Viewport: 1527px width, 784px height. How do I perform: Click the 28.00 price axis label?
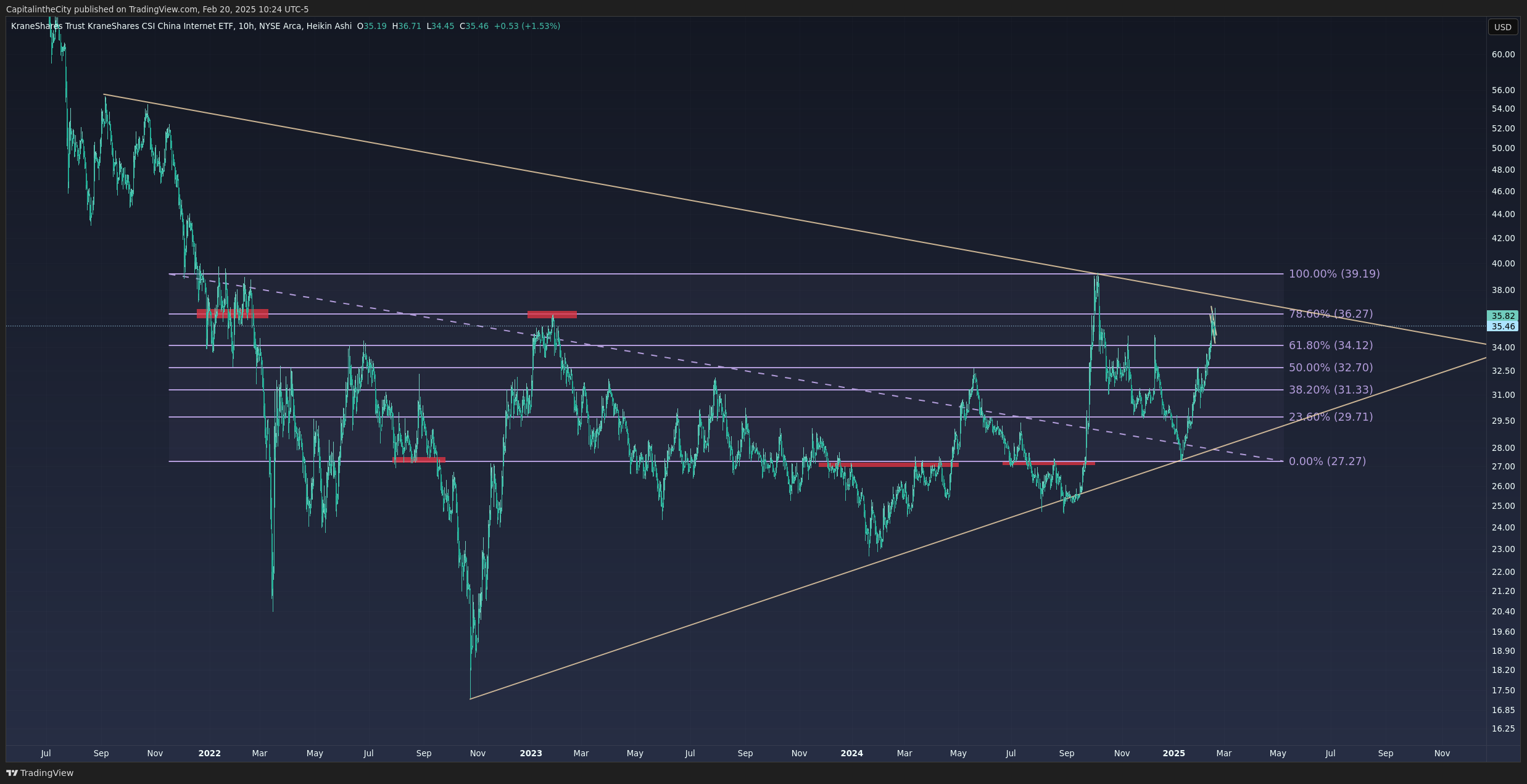[x=1503, y=448]
